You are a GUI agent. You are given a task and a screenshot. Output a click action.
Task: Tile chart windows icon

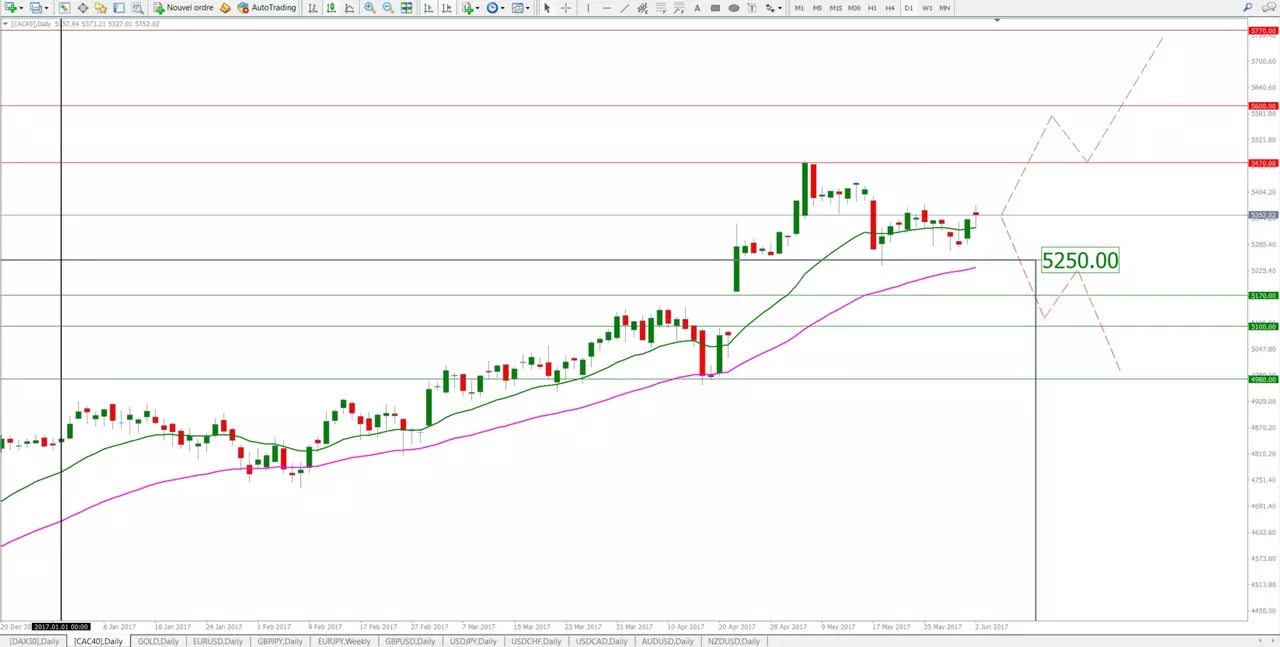click(407, 8)
